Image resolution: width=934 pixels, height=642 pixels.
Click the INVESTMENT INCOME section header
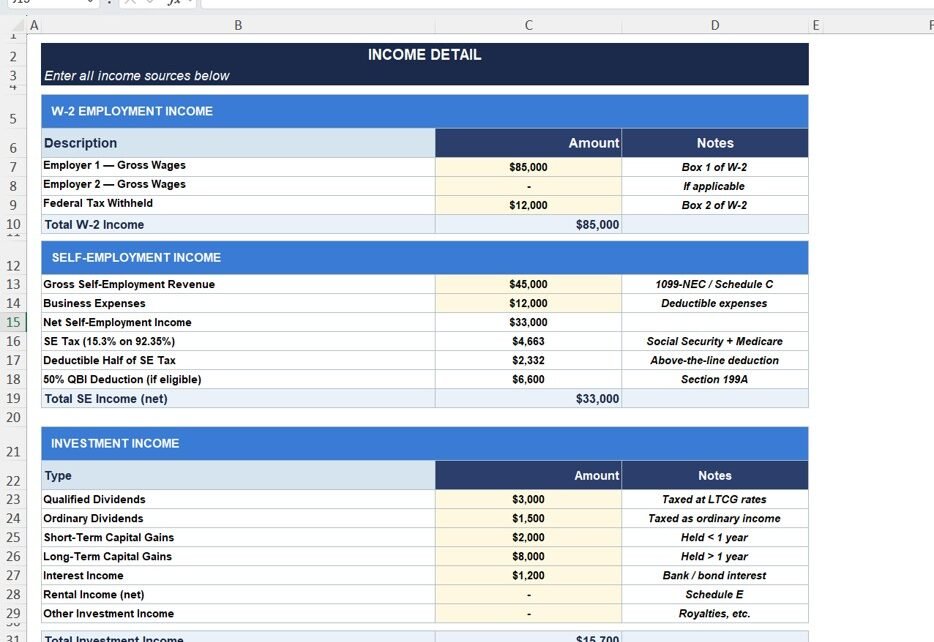[424, 443]
